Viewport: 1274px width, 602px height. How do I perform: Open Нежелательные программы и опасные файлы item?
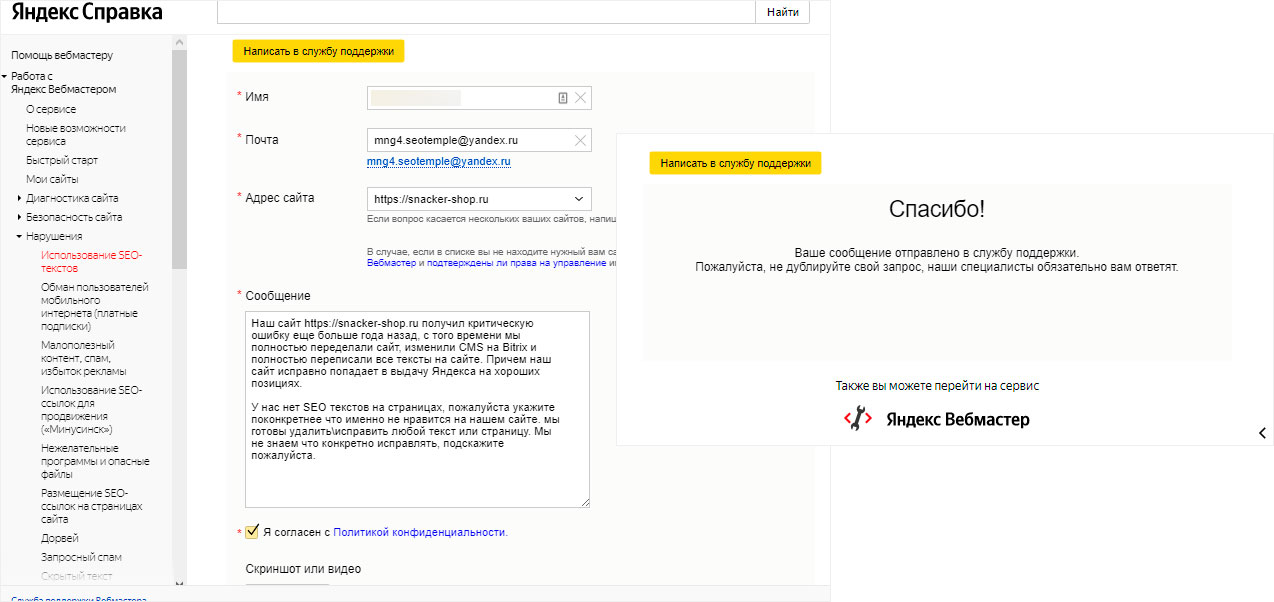[95, 461]
